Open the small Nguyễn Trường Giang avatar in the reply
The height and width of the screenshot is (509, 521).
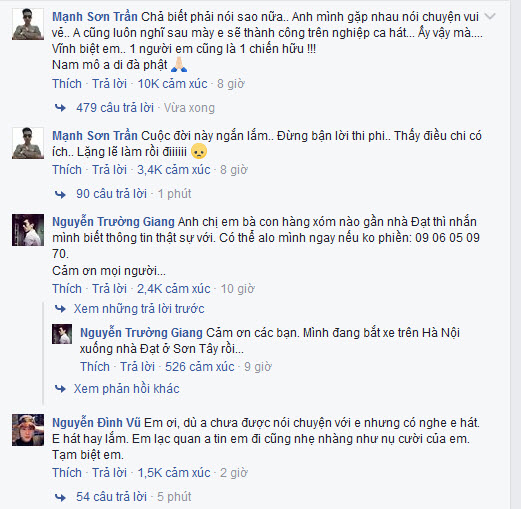pos(62,334)
